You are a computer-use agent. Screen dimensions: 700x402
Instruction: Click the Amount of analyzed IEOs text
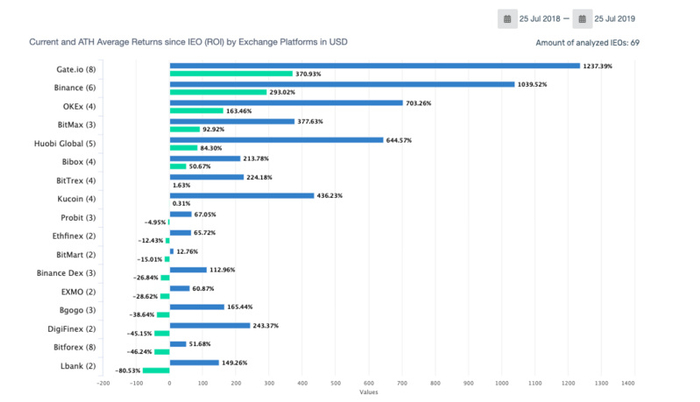point(588,43)
